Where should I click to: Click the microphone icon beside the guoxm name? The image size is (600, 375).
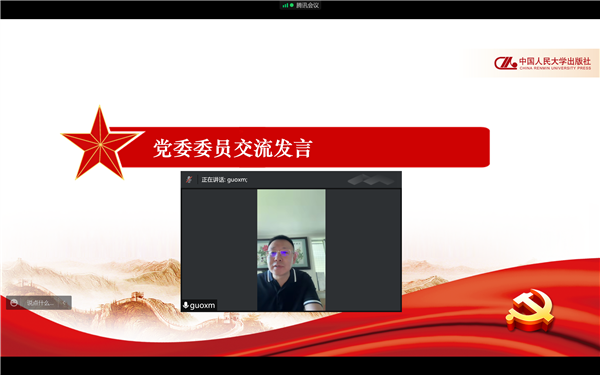tap(186, 305)
